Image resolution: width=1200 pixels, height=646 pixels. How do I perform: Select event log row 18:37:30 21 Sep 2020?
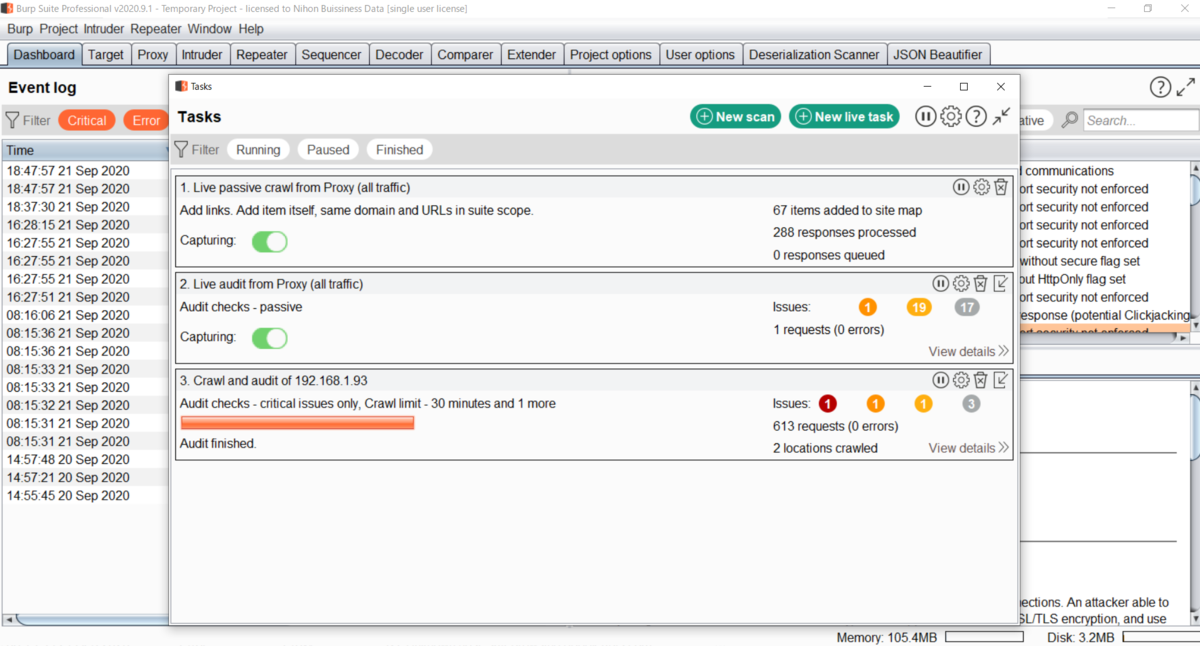86,207
